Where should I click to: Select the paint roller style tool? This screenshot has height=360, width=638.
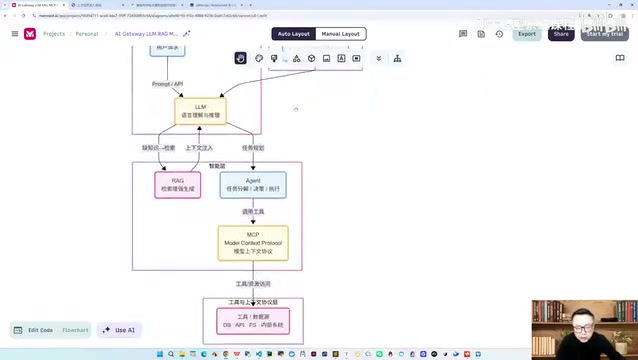coord(274,58)
